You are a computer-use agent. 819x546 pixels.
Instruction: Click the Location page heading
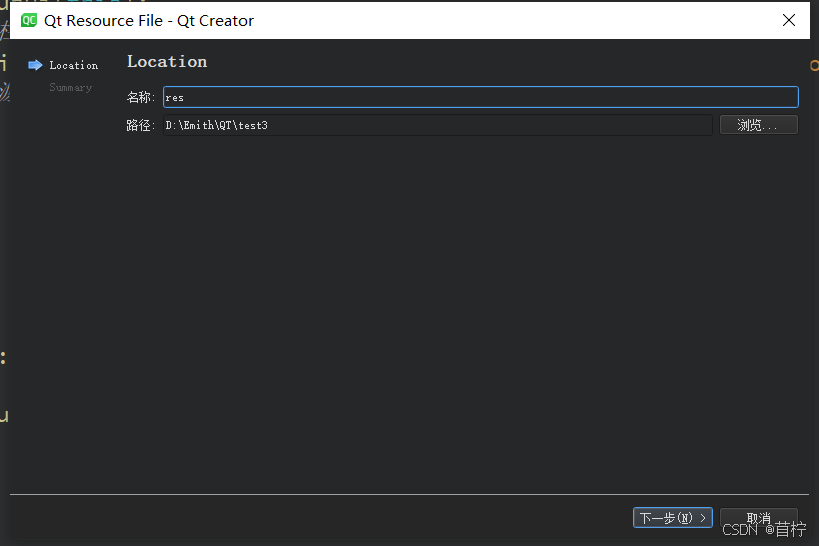tap(167, 62)
